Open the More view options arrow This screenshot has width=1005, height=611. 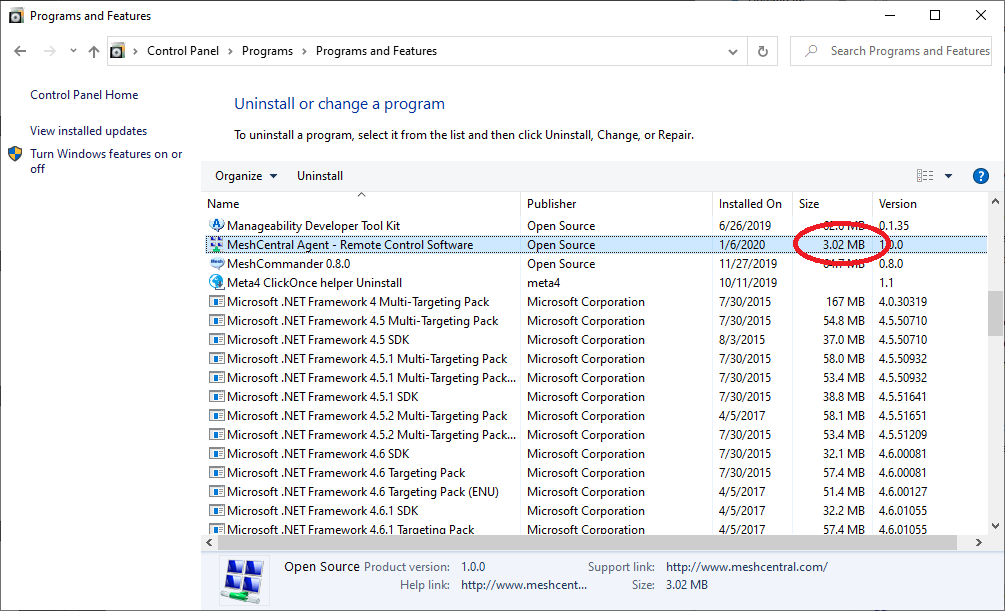click(x=949, y=176)
